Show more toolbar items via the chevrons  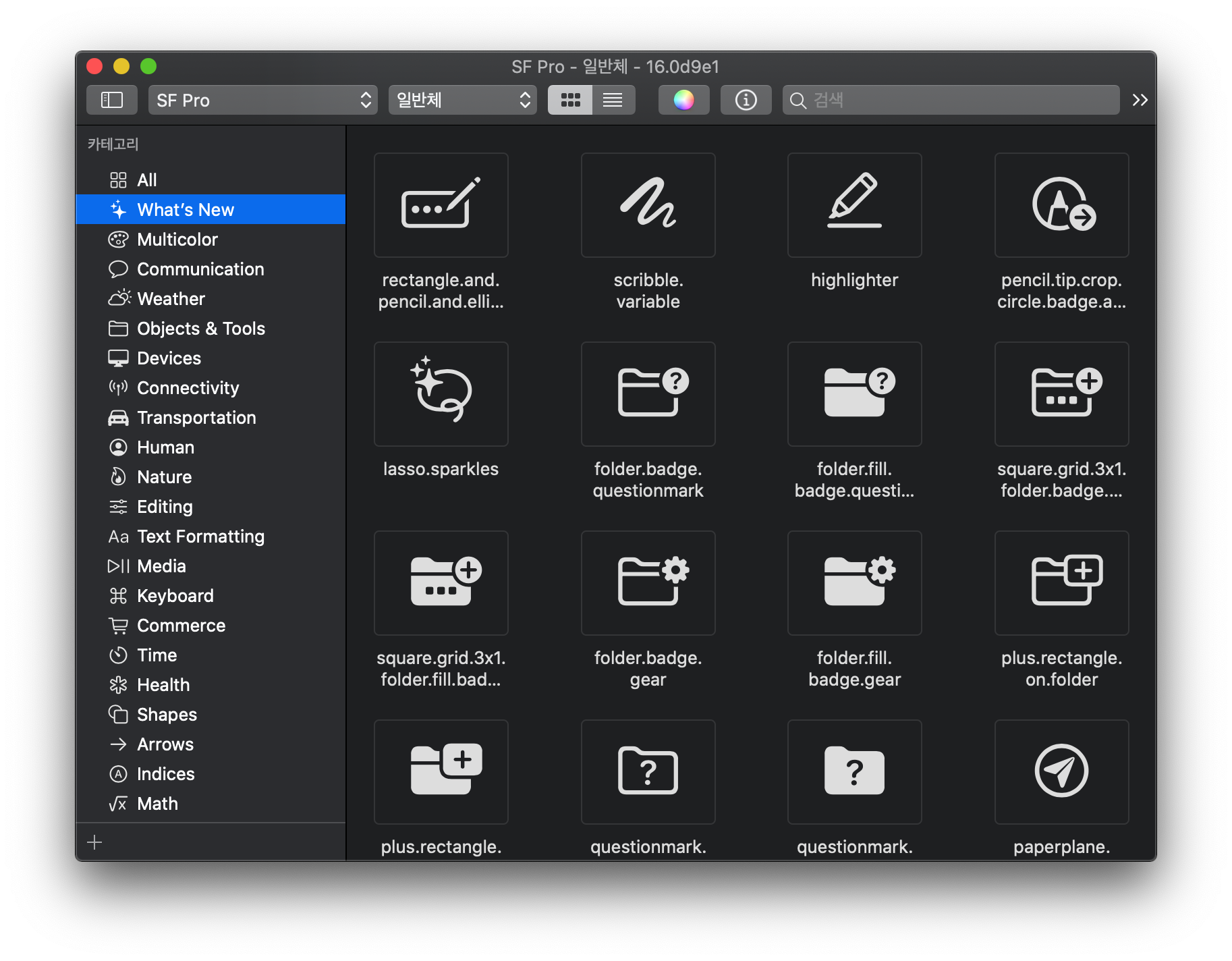[1140, 101]
